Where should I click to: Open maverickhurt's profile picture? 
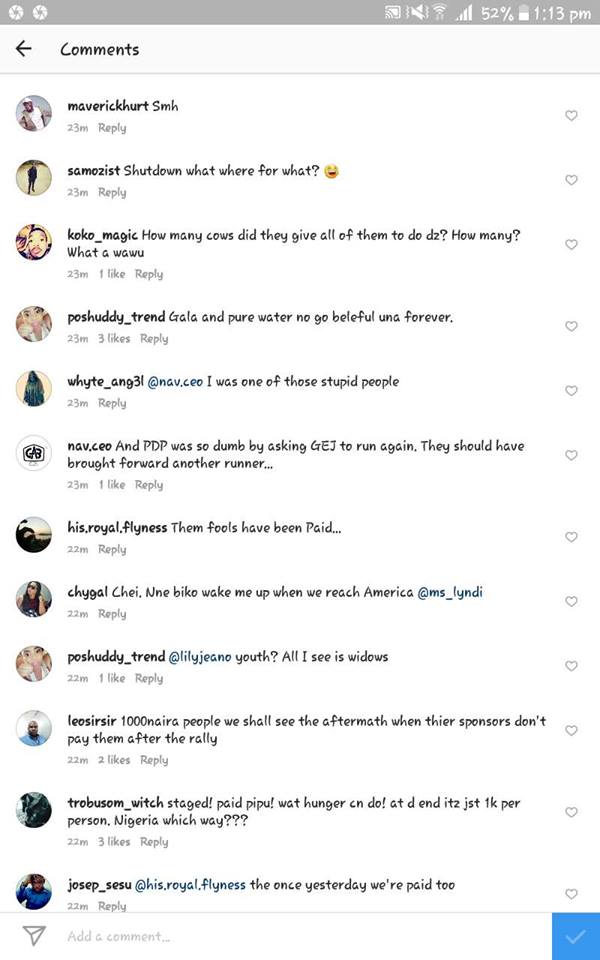[x=34, y=114]
